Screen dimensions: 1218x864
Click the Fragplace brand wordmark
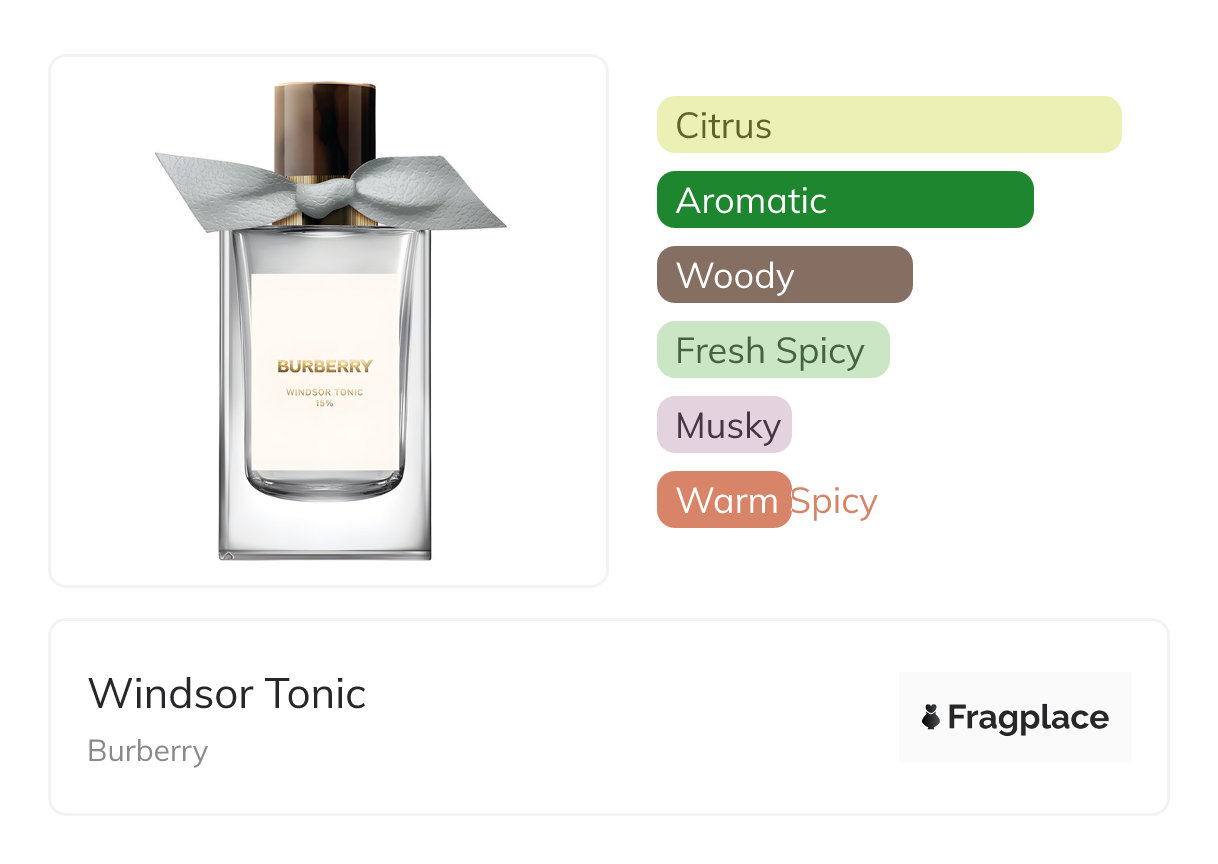tap(1028, 718)
